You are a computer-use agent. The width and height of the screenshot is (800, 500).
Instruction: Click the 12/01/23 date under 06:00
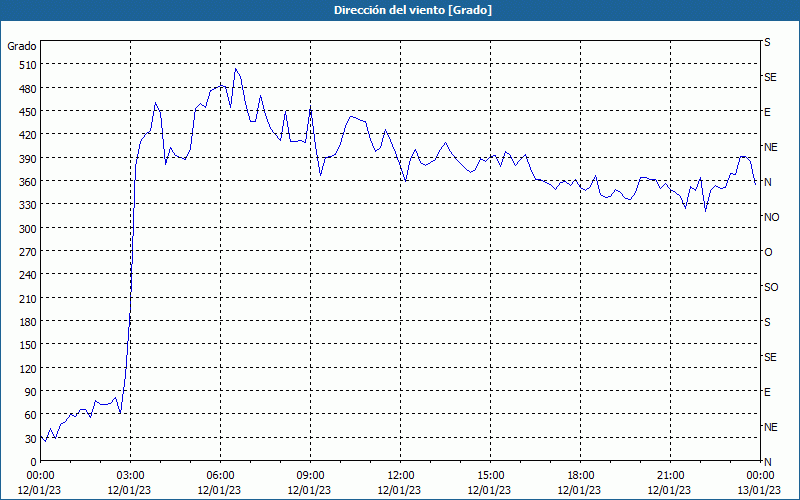[x=219, y=490]
